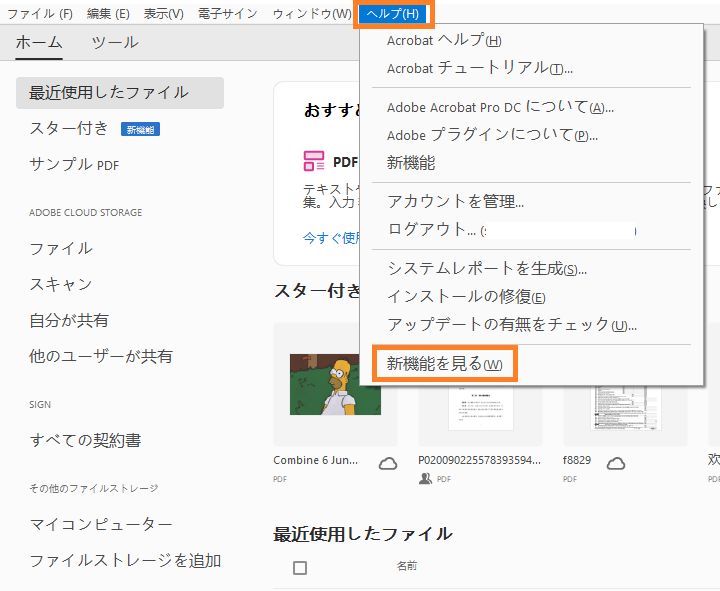Open the f8829 form thumbnail
This screenshot has height=591, width=720.
[625, 408]
